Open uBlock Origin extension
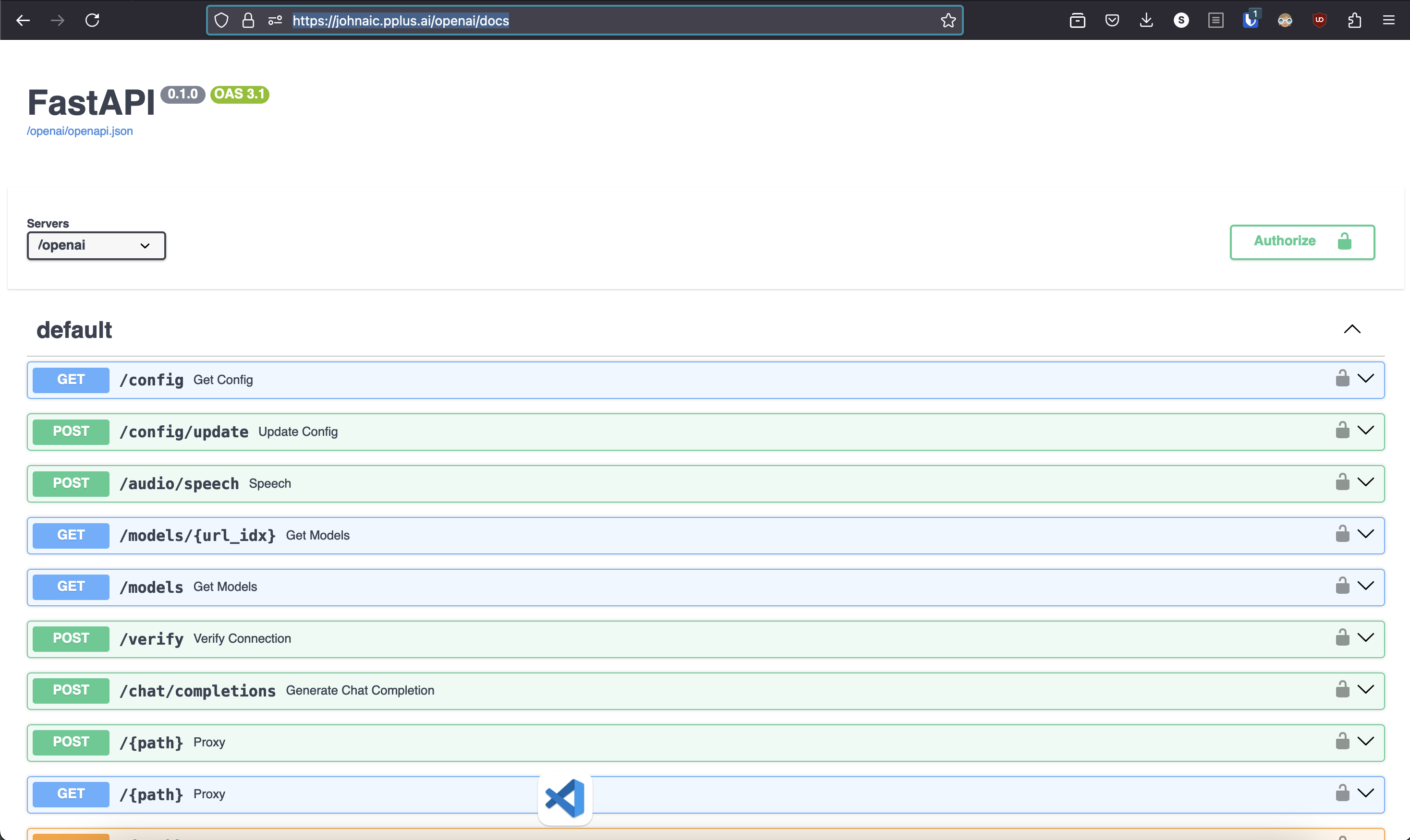The width and height of the screenshot is (1410, 840). click(x=1319, y=20)
